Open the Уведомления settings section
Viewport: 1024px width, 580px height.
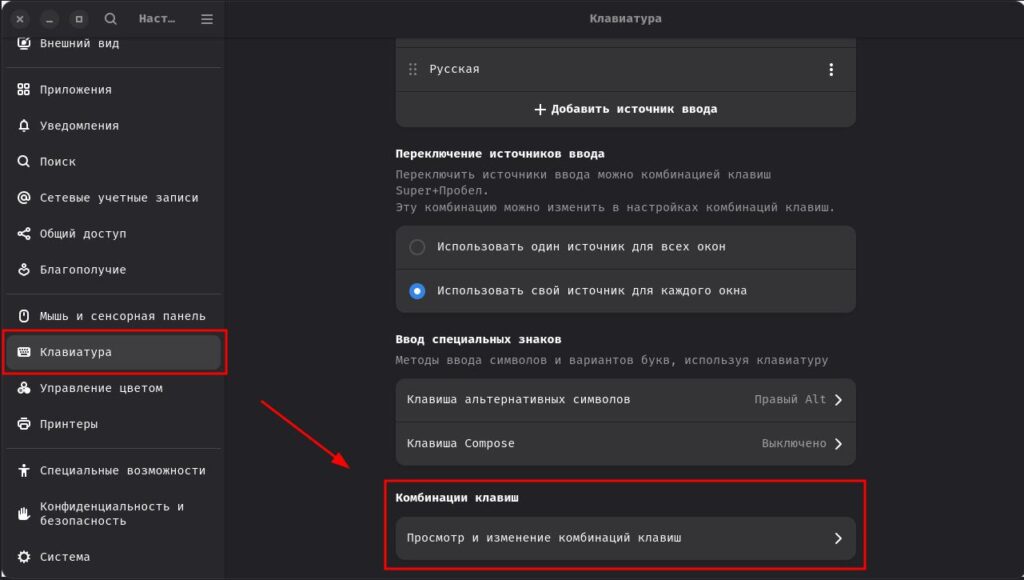pyautogui.click(x=114, y=125)
